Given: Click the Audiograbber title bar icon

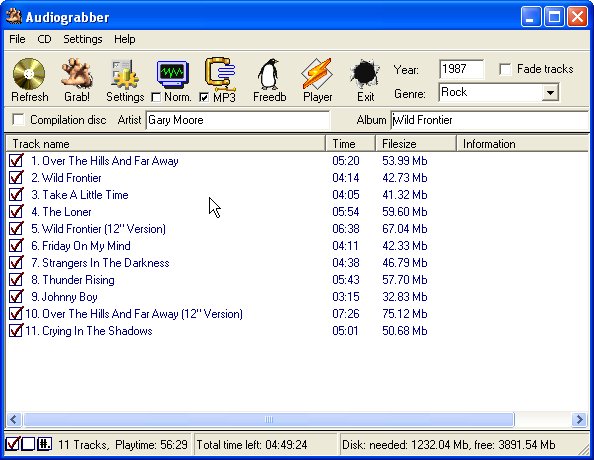Looking at the screenshot, I should tap(14, 16).
